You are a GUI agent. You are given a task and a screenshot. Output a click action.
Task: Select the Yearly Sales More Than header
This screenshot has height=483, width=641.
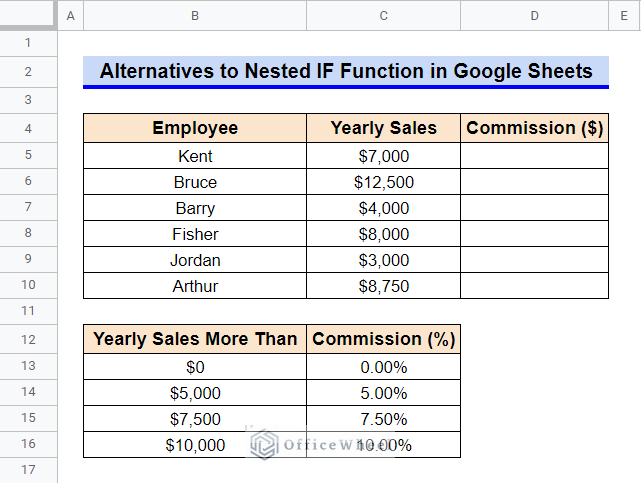[x=194, y=339]
